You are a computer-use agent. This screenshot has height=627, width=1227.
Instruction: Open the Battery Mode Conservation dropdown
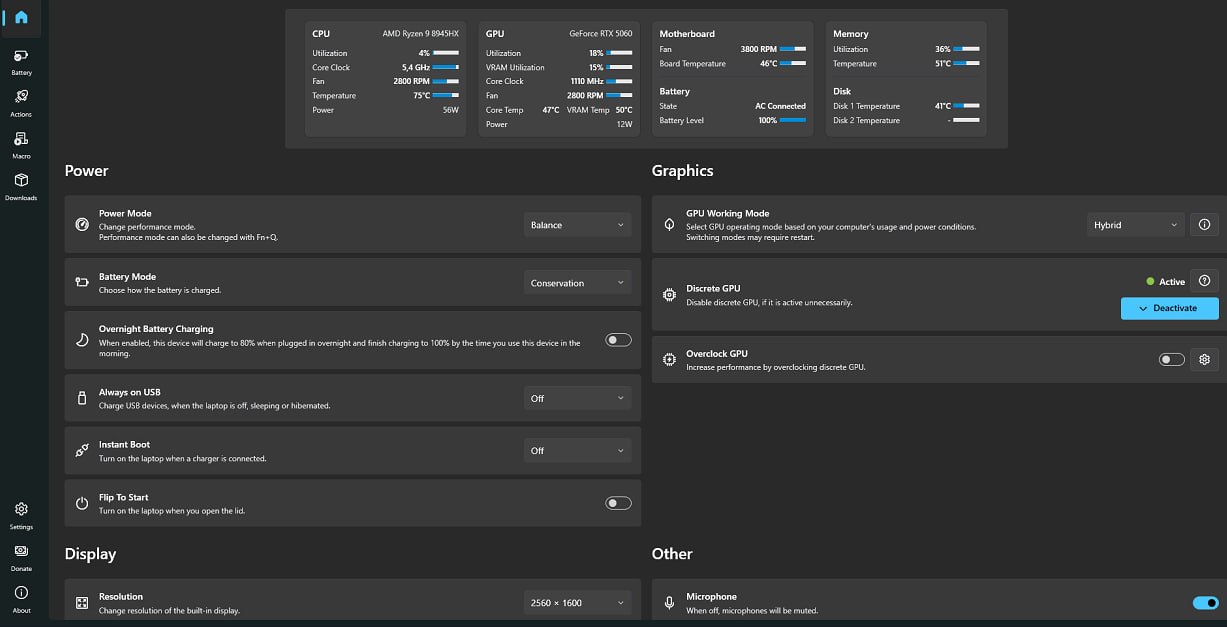[x=578, y=283]
